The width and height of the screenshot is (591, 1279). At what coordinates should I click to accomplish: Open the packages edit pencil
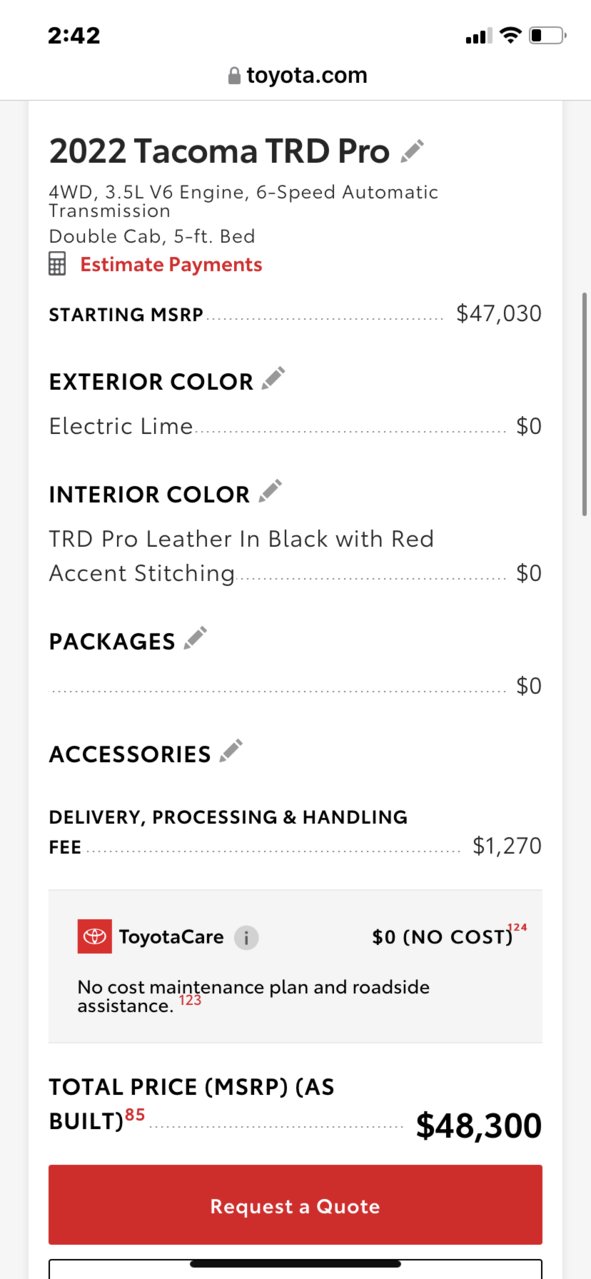point(195,638)
